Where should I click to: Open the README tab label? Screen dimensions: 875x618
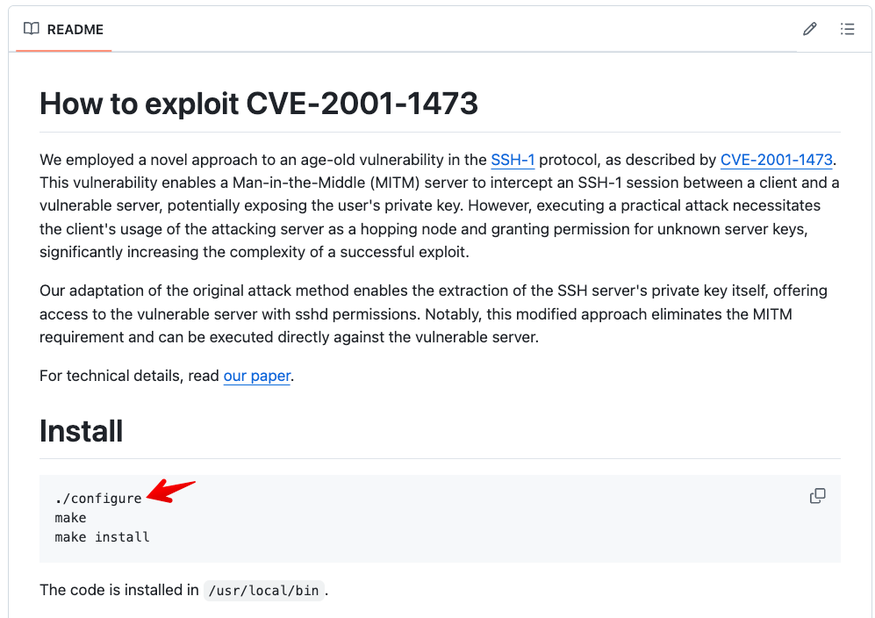75,29
